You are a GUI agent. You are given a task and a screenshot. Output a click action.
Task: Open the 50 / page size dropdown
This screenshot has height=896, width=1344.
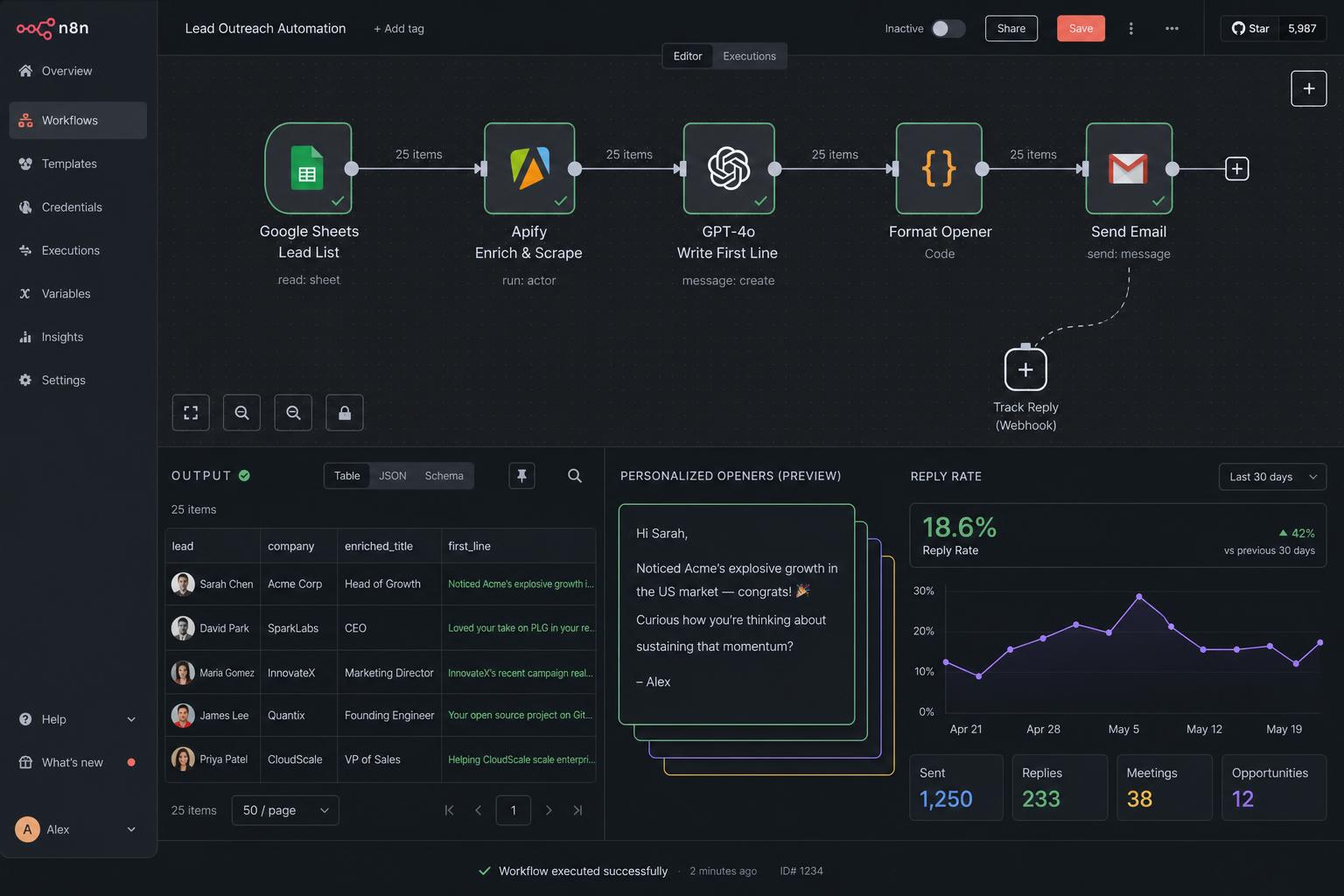coord(285,810)
